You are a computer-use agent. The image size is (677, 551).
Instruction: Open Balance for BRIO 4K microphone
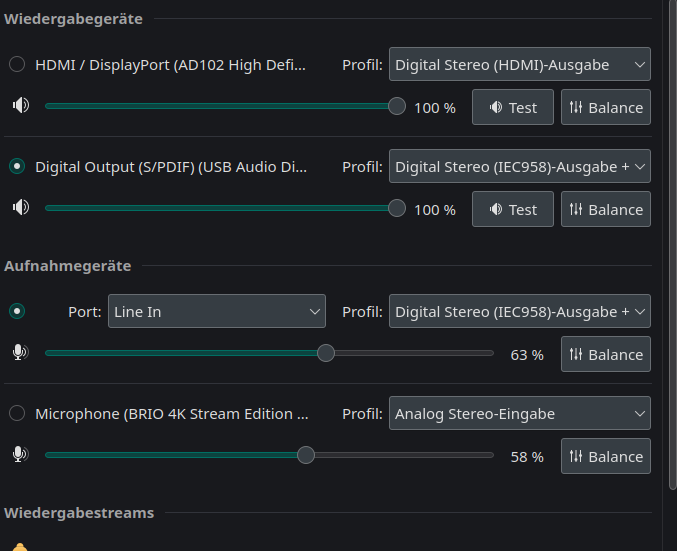(x=606, y=456)
